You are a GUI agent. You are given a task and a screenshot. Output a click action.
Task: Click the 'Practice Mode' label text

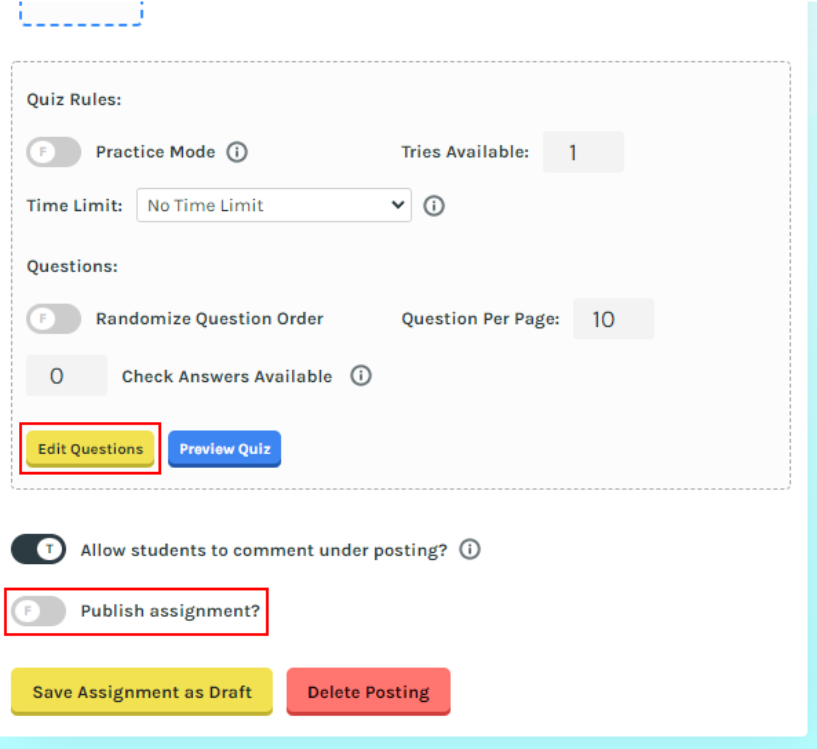[x=155, y=152]
